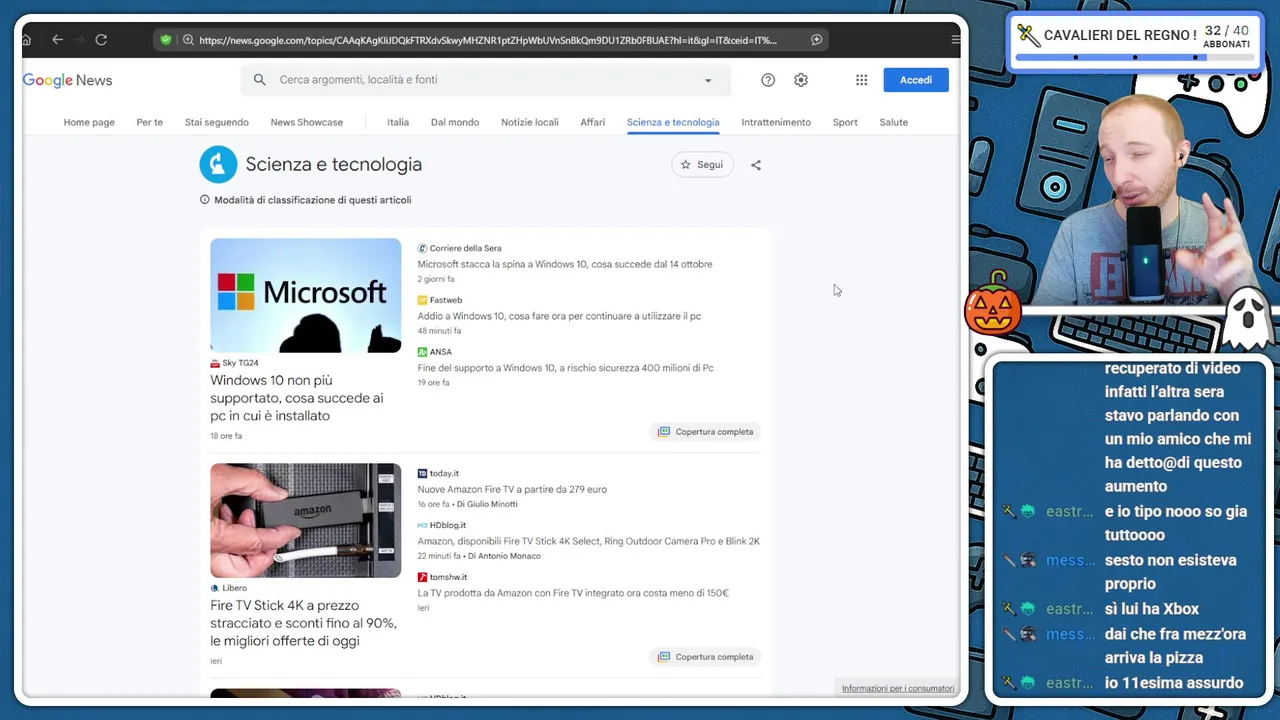Click the Amazon Fire TV Stick thumbnail
Viewport: 1280px width, 720px height.
pyautogui.click(x=305, y=520)
